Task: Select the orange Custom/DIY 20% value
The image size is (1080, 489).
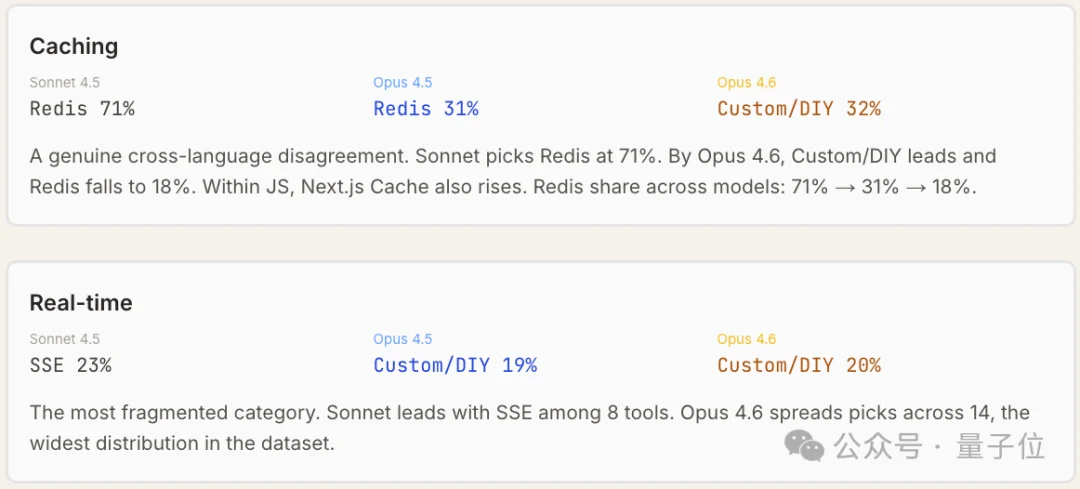Action: pyautogui.click(x=799, y=365)
